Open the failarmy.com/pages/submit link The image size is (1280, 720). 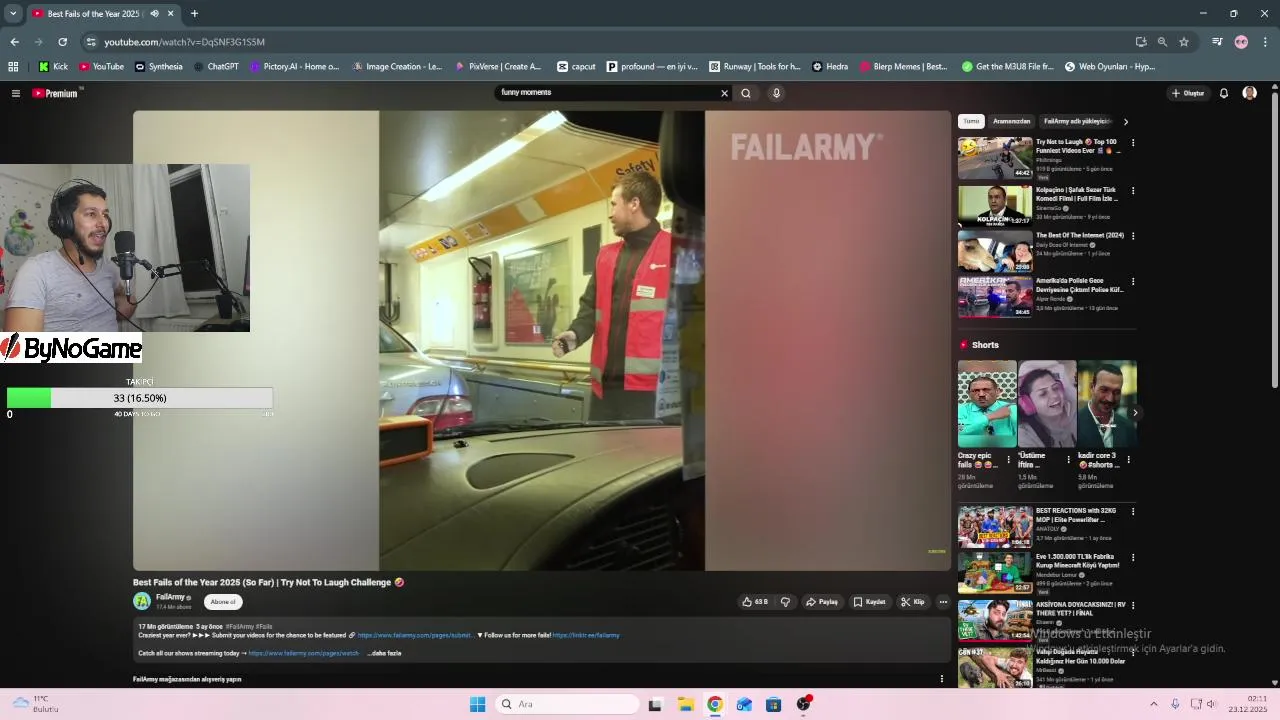[415, 635]
